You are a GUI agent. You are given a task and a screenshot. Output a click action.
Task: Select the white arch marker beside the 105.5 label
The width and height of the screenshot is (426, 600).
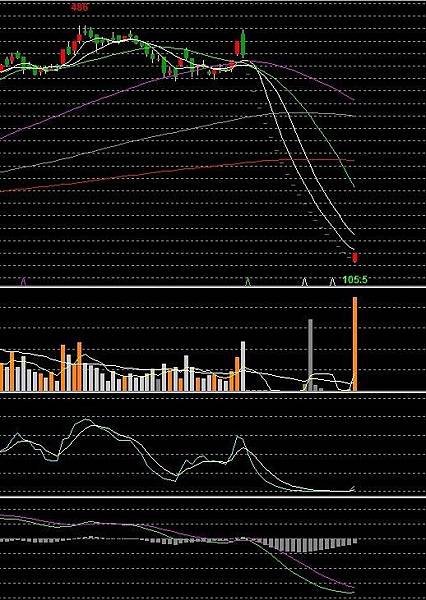(x=333, y=282)
